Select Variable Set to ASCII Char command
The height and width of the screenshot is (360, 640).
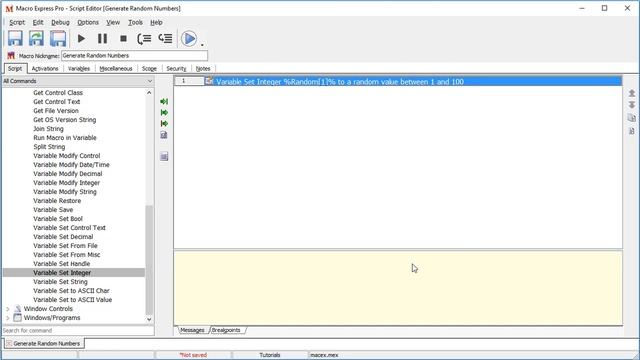[x=71, y=291]
